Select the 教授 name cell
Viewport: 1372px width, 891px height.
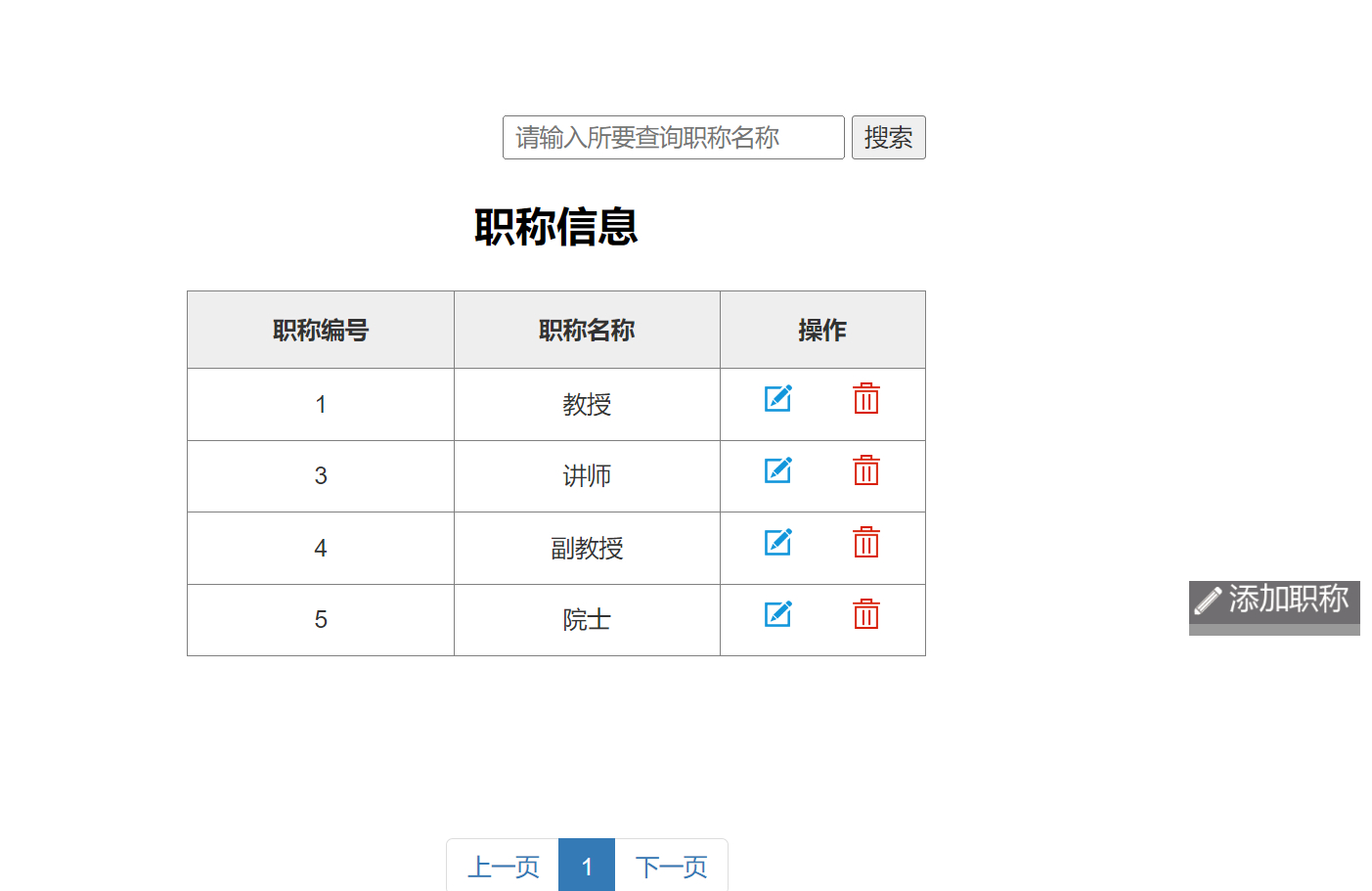(587, 405)
